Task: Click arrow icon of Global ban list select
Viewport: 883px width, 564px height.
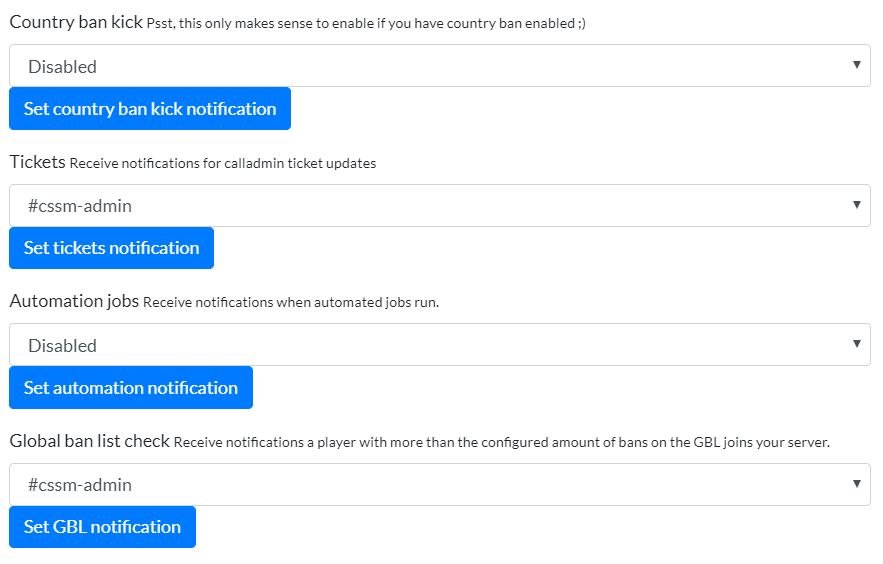Action: pyautogui.click(x=857, y=483)
